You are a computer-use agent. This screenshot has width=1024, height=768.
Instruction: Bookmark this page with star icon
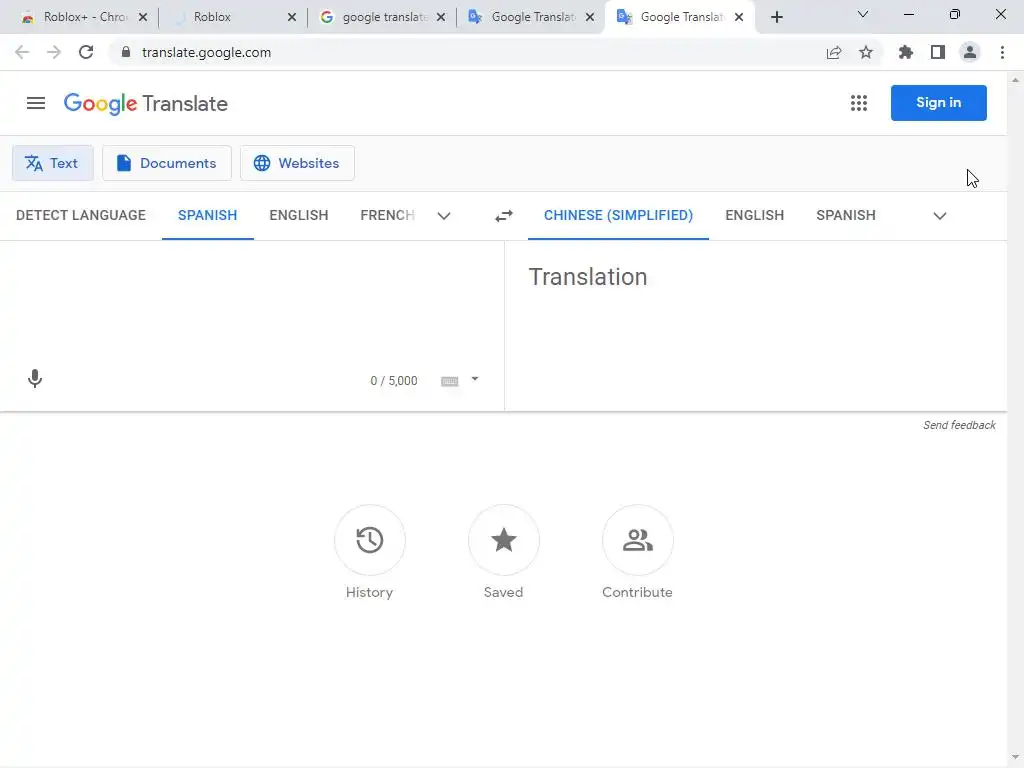pyautogui.click(x=866, y=52)
